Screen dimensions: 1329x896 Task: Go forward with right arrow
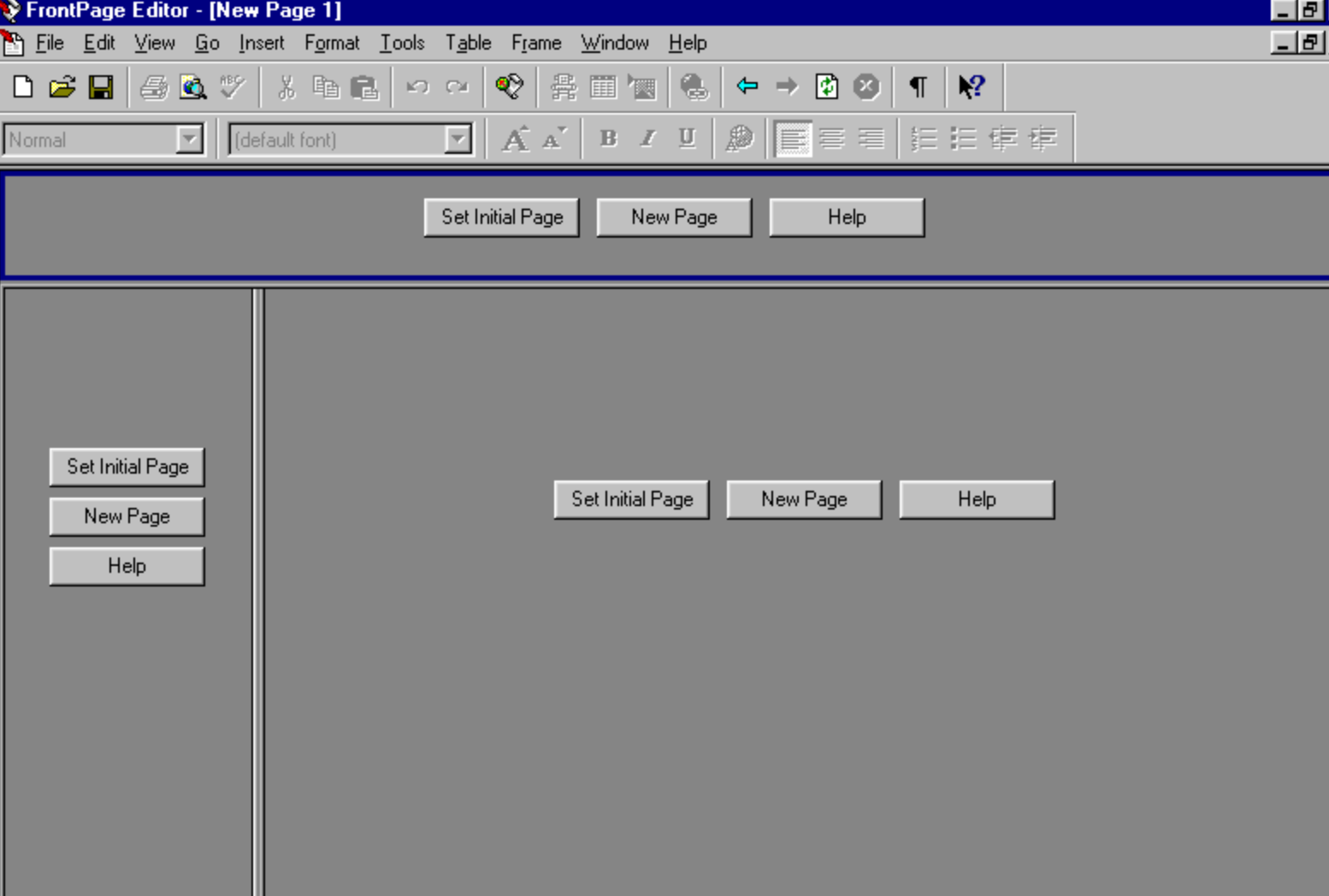coord(787,86)
